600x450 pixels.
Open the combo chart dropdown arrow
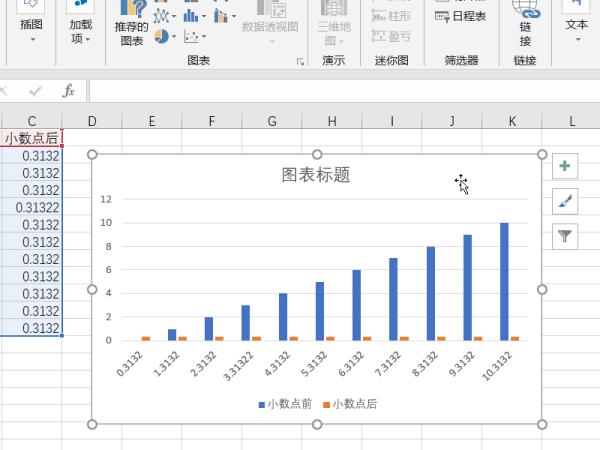pos(233,16)
